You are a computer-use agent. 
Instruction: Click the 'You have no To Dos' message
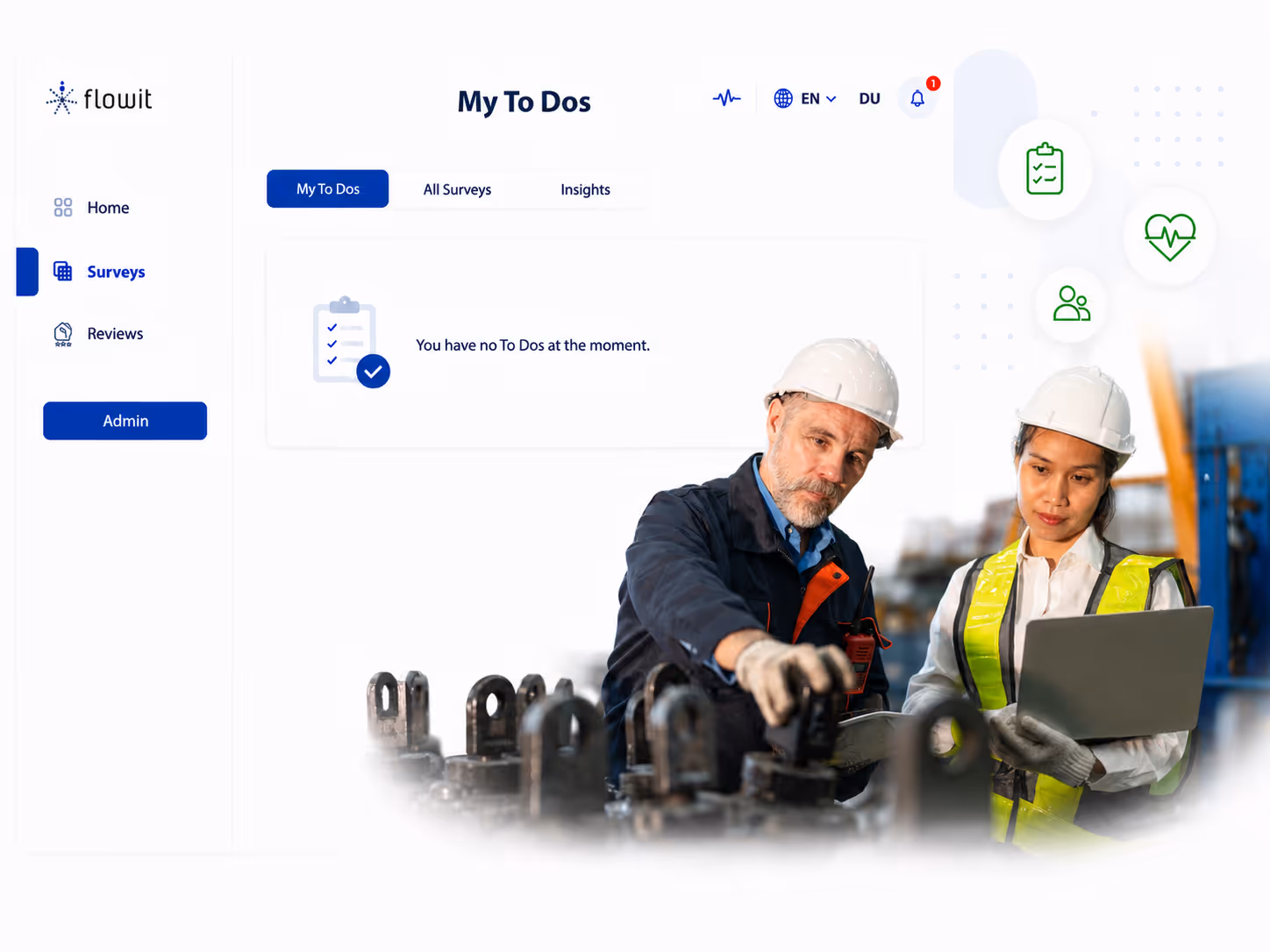point(533,345)
